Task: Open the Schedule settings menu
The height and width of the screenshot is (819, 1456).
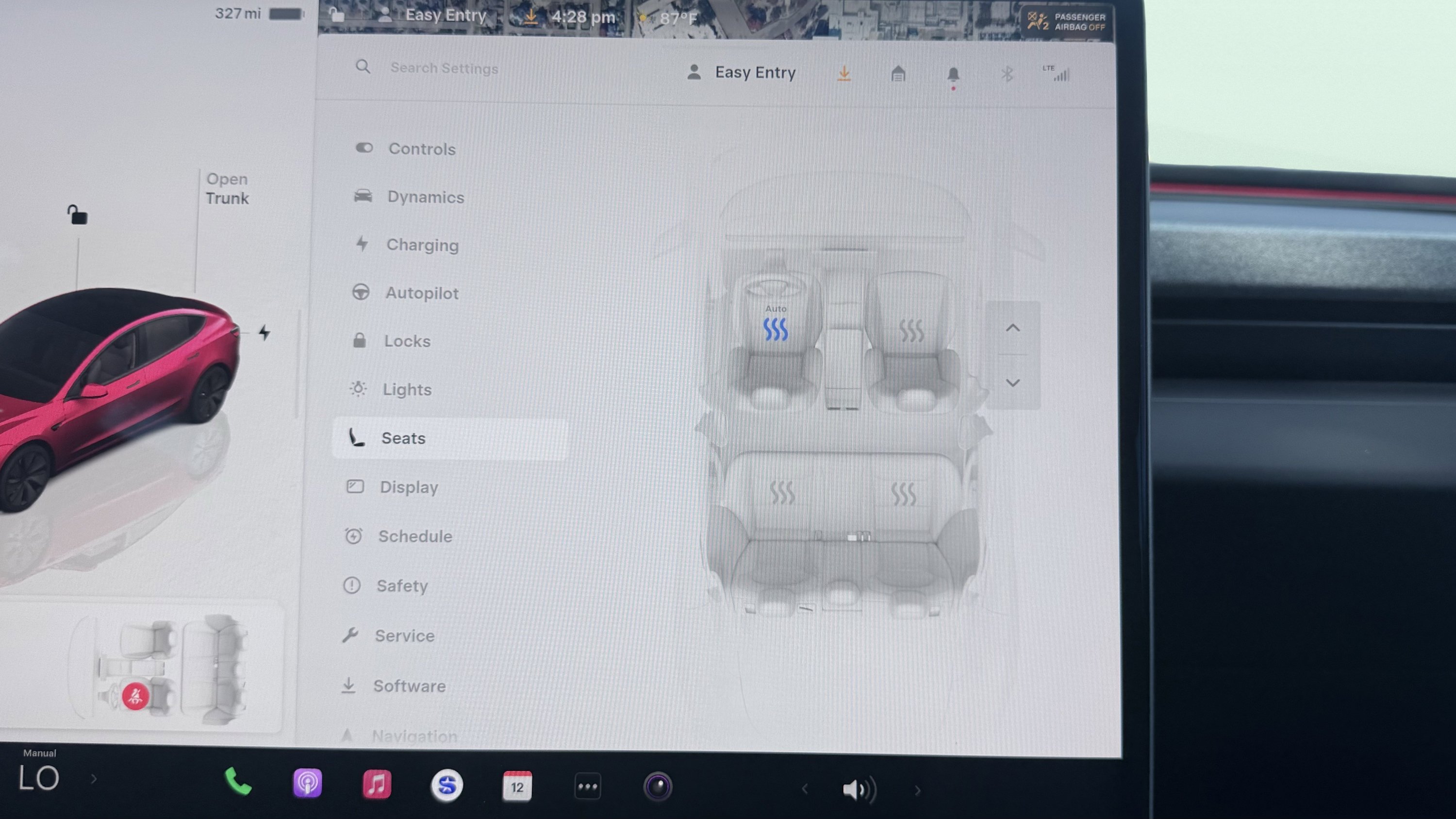Action: tap(398, 536)
